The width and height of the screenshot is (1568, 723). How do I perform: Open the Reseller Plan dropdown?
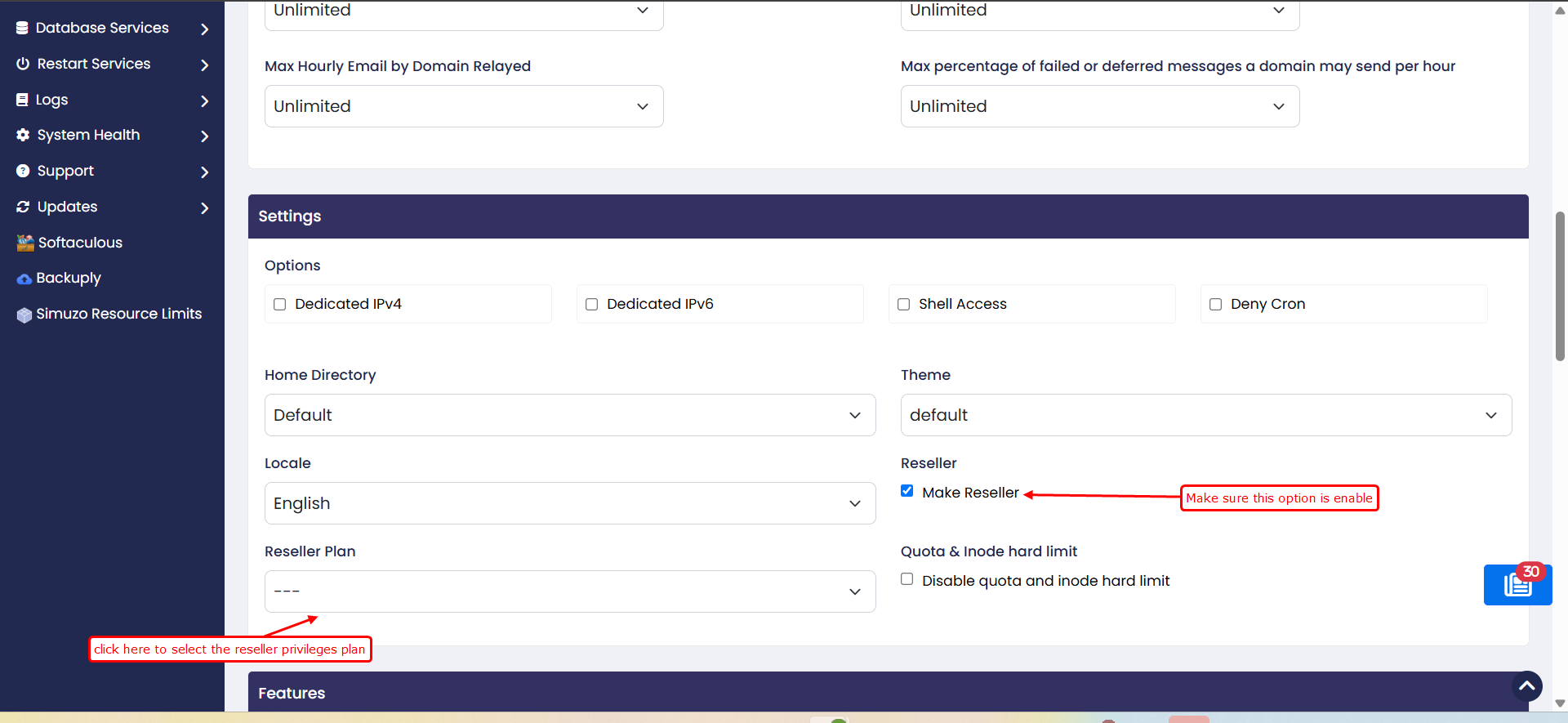pos(570,591)
